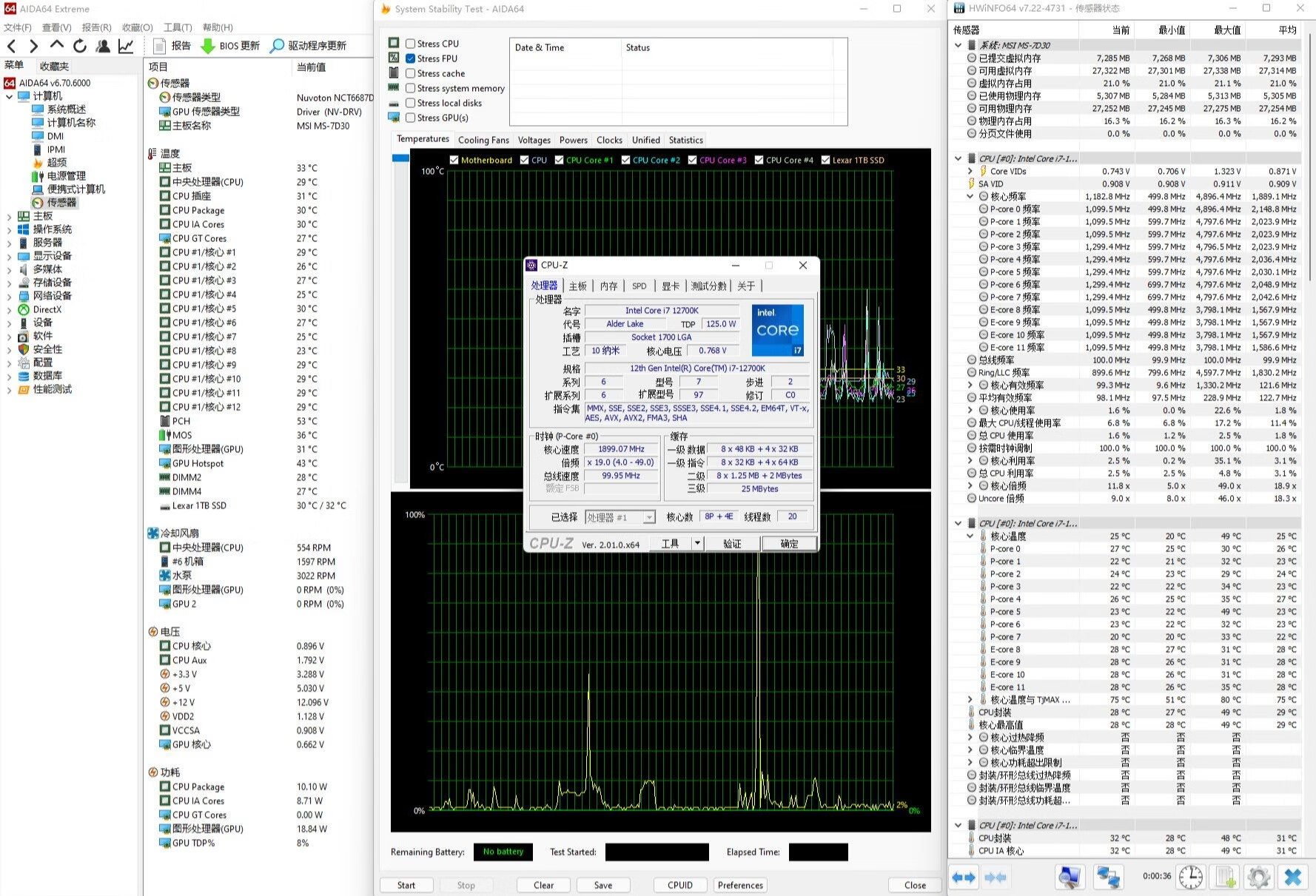The width and height of the screenshot is (1316, 896).
Task: Expand sensor columns with HWiNFO double-arrow icon
Action: [964, 878]
